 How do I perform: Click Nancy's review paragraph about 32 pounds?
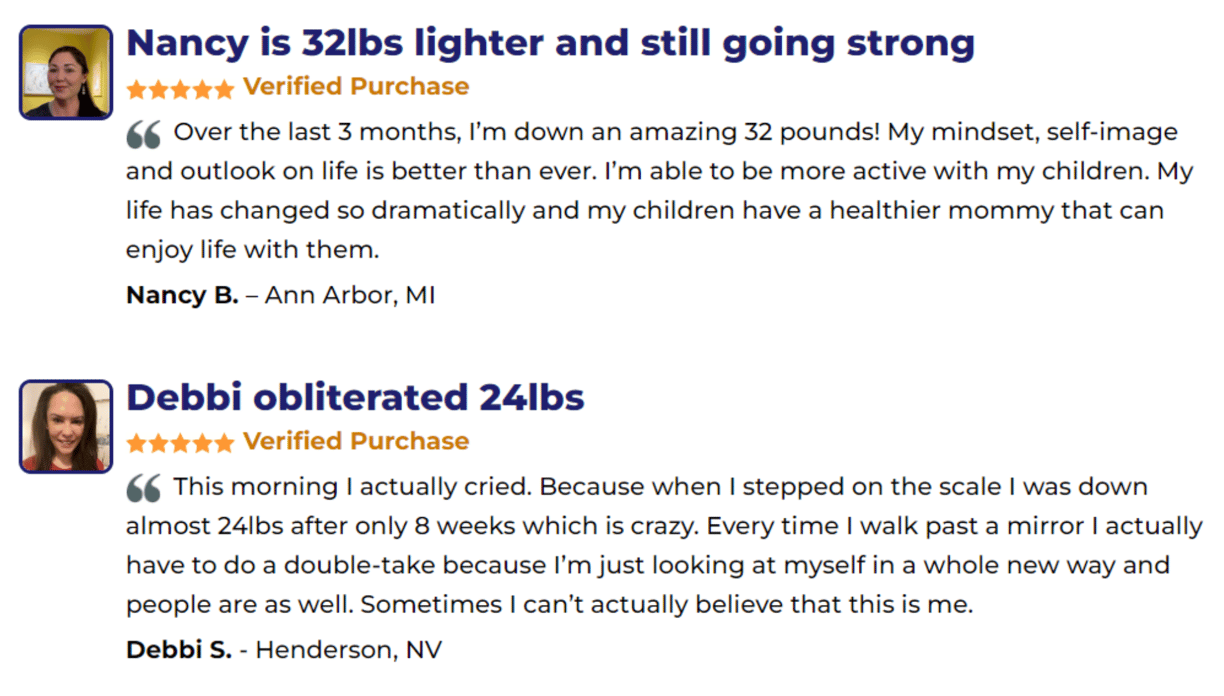pyautogui.click(x=660, y=191)
